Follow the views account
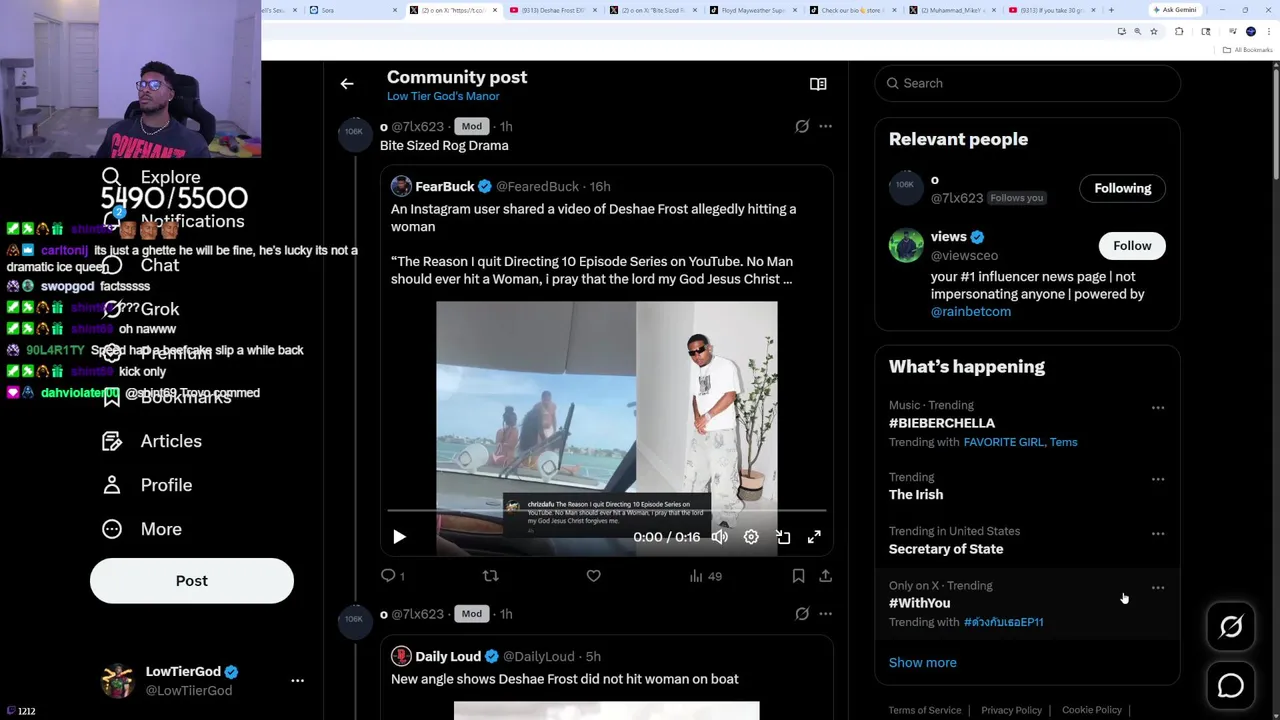This screenshot has height=720, width=1280. (x=1132, y=245)
